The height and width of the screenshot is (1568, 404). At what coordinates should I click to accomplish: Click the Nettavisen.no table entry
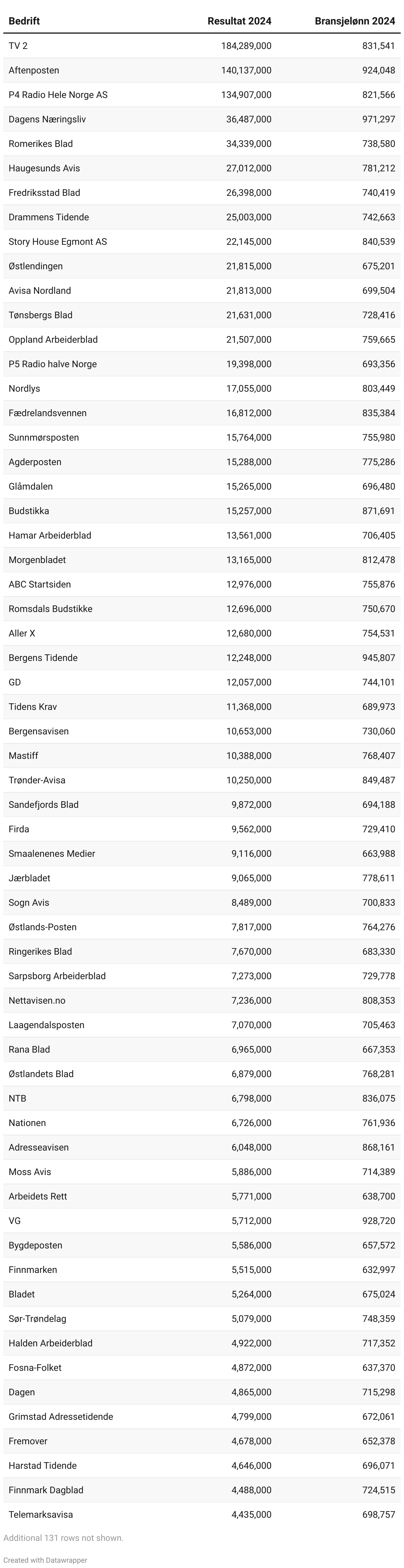(x=37, y=1000)
